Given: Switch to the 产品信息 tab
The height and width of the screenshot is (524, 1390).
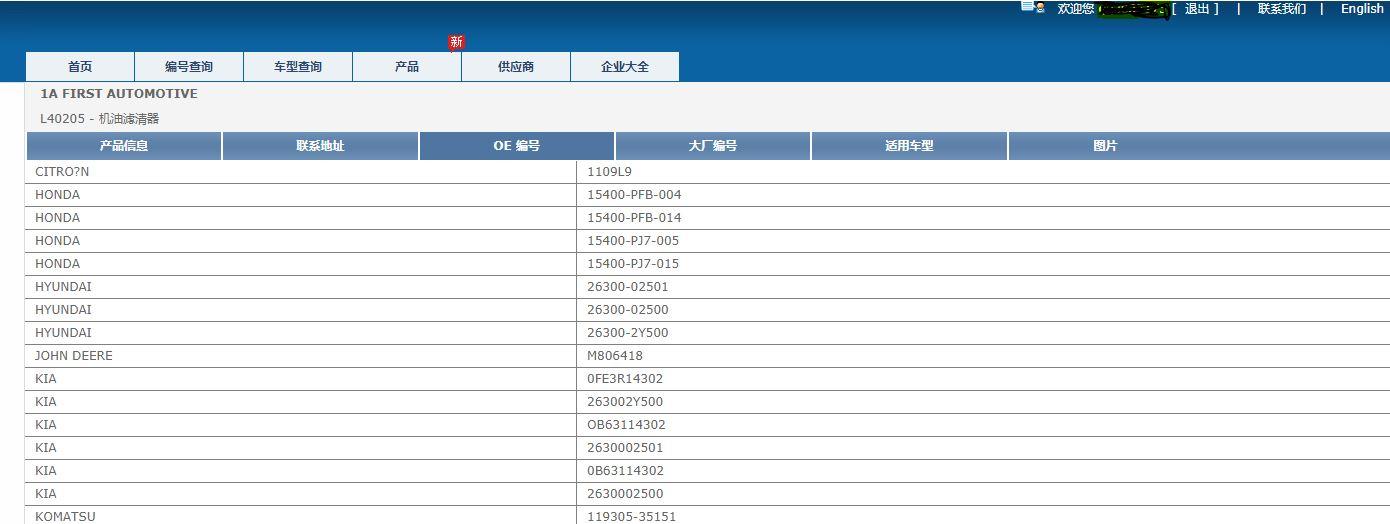Looking at the screenshot, I should (124, 146).
